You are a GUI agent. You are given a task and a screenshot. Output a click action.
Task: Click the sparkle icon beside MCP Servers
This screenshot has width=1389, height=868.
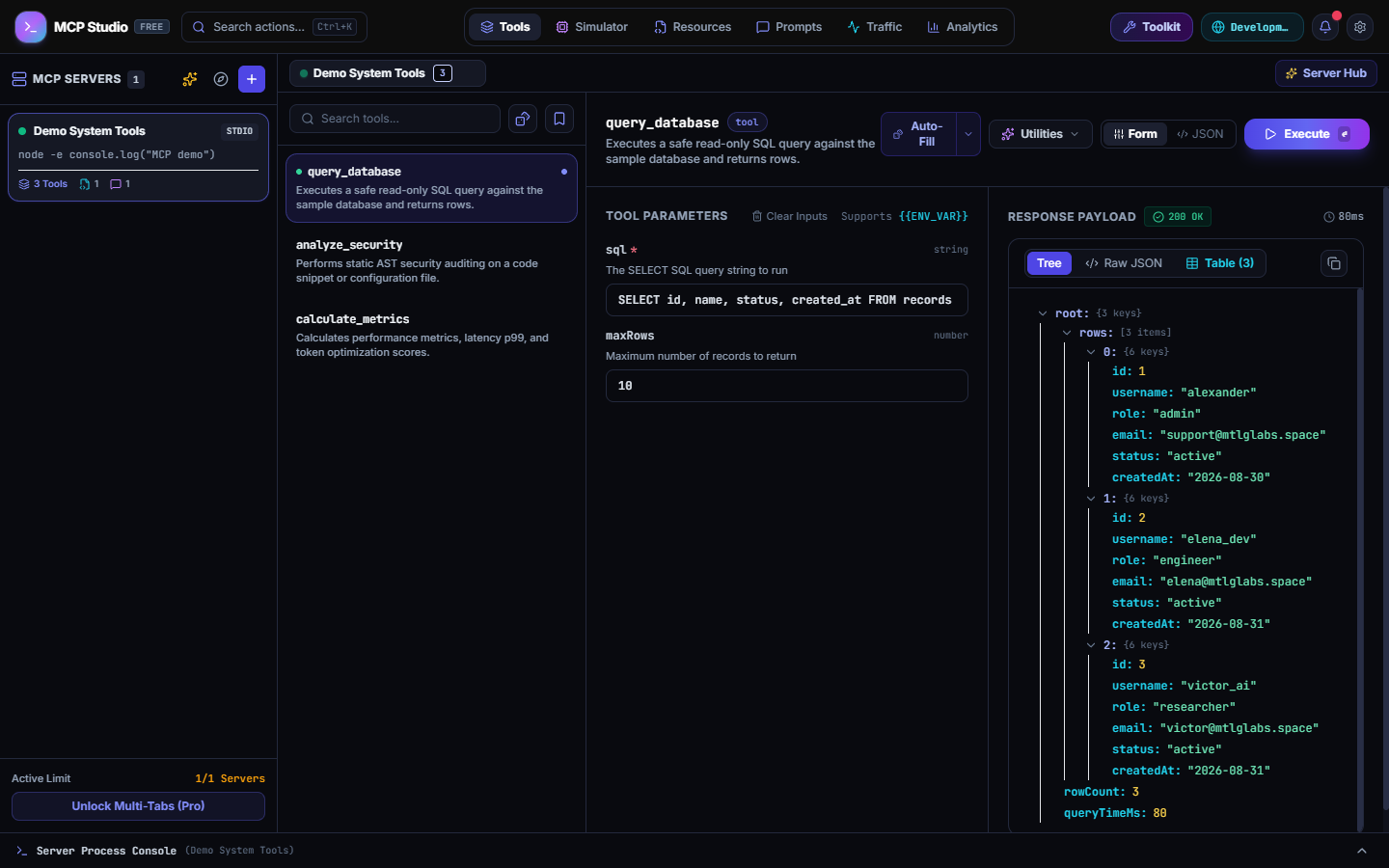[x=190, y=79]
